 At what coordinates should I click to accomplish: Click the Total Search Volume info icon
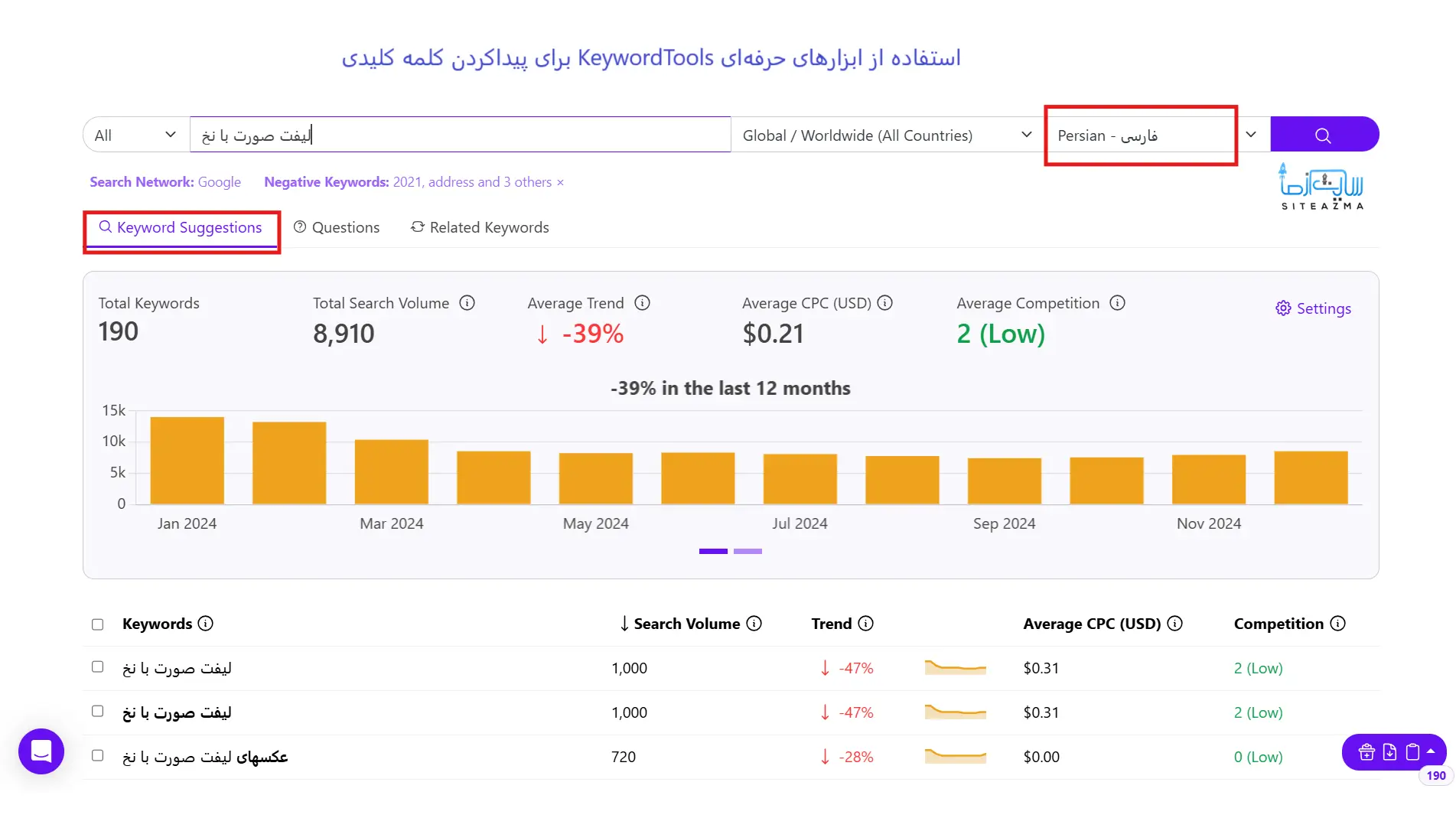point(467,303)
